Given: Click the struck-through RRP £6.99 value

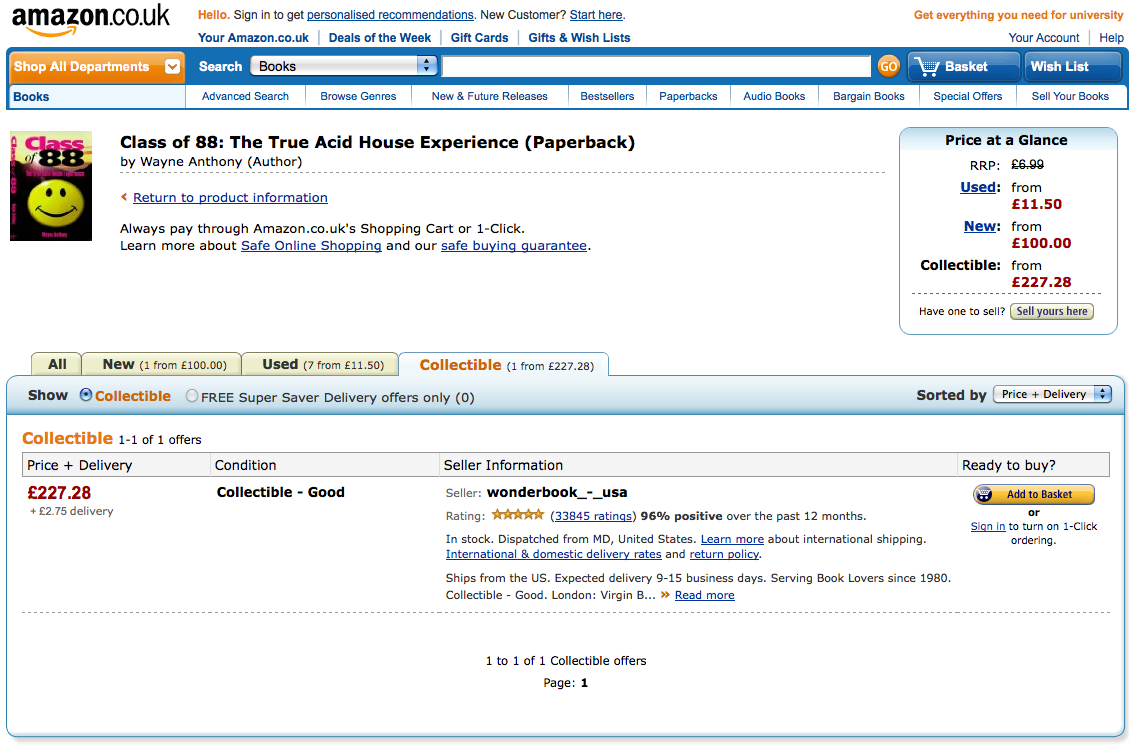Looking at the screenshot, I should coord(1027,165).
